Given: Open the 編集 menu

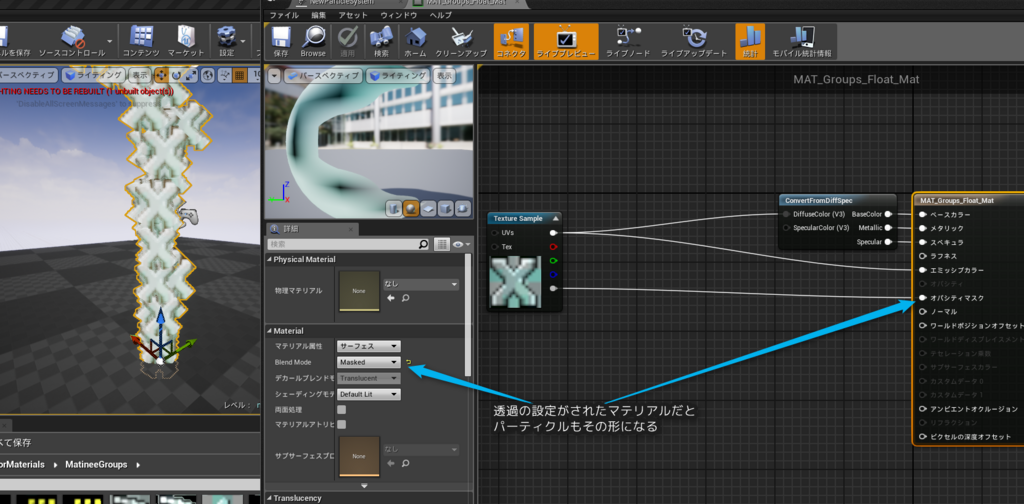Looking at the screenshot, I should 318,14.
